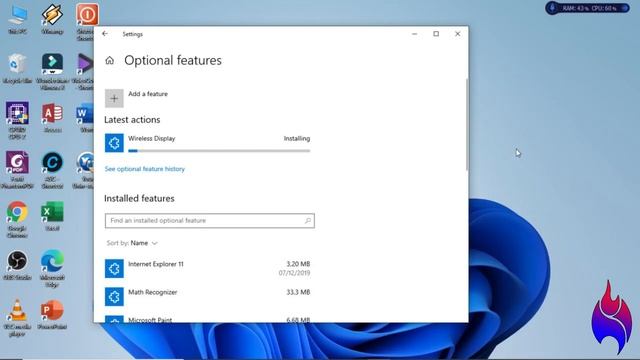Click the Microsoft Paint entry label
The height and width of the screenshot is (360, 640).
[x=150, y=320]
